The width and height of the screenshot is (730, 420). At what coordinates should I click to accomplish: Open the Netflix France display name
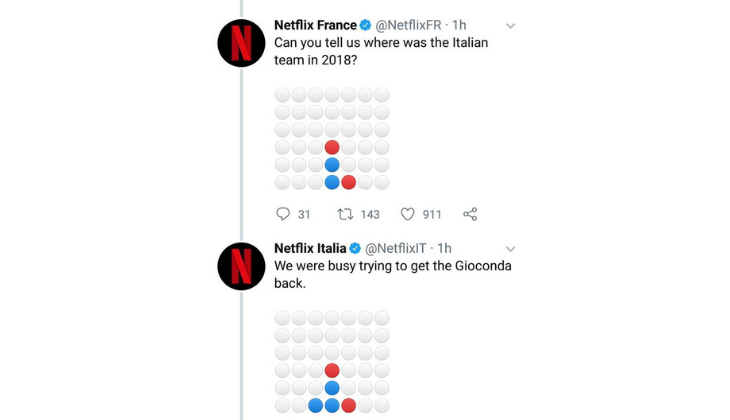(x=315, y=25)
